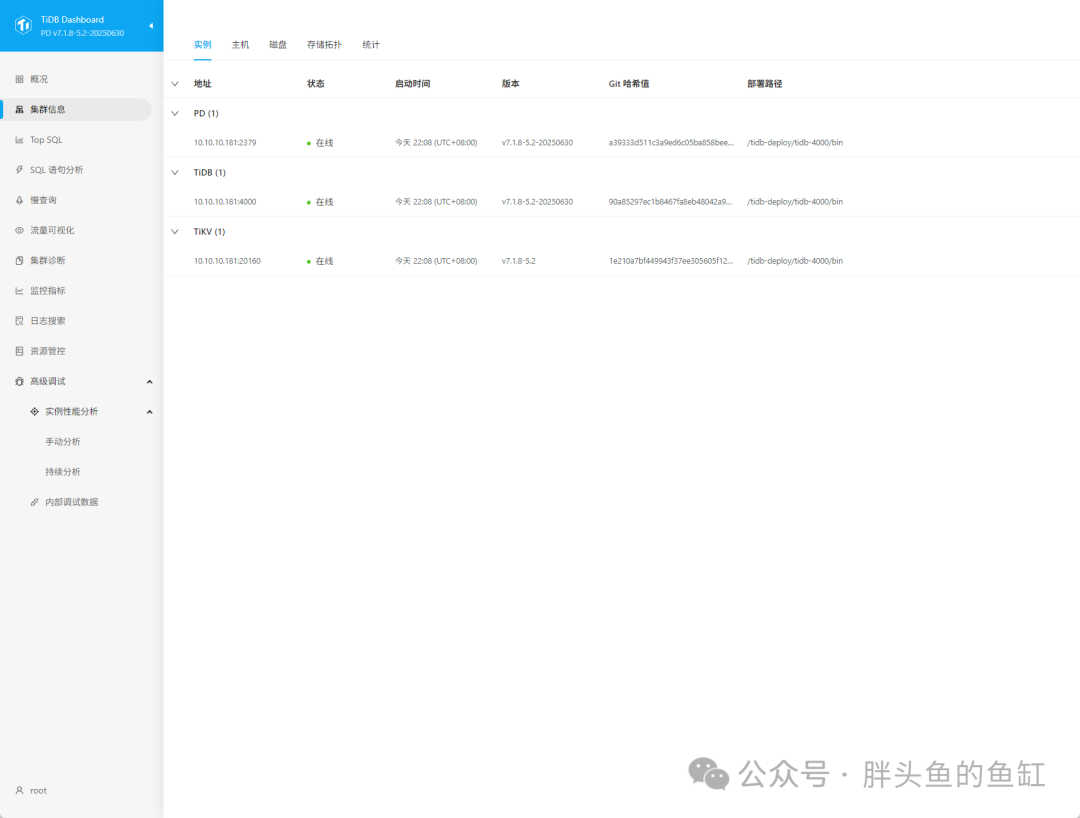Click the 状态 column header
This screenshot has width=1080, height=818.
pos(315,84)
